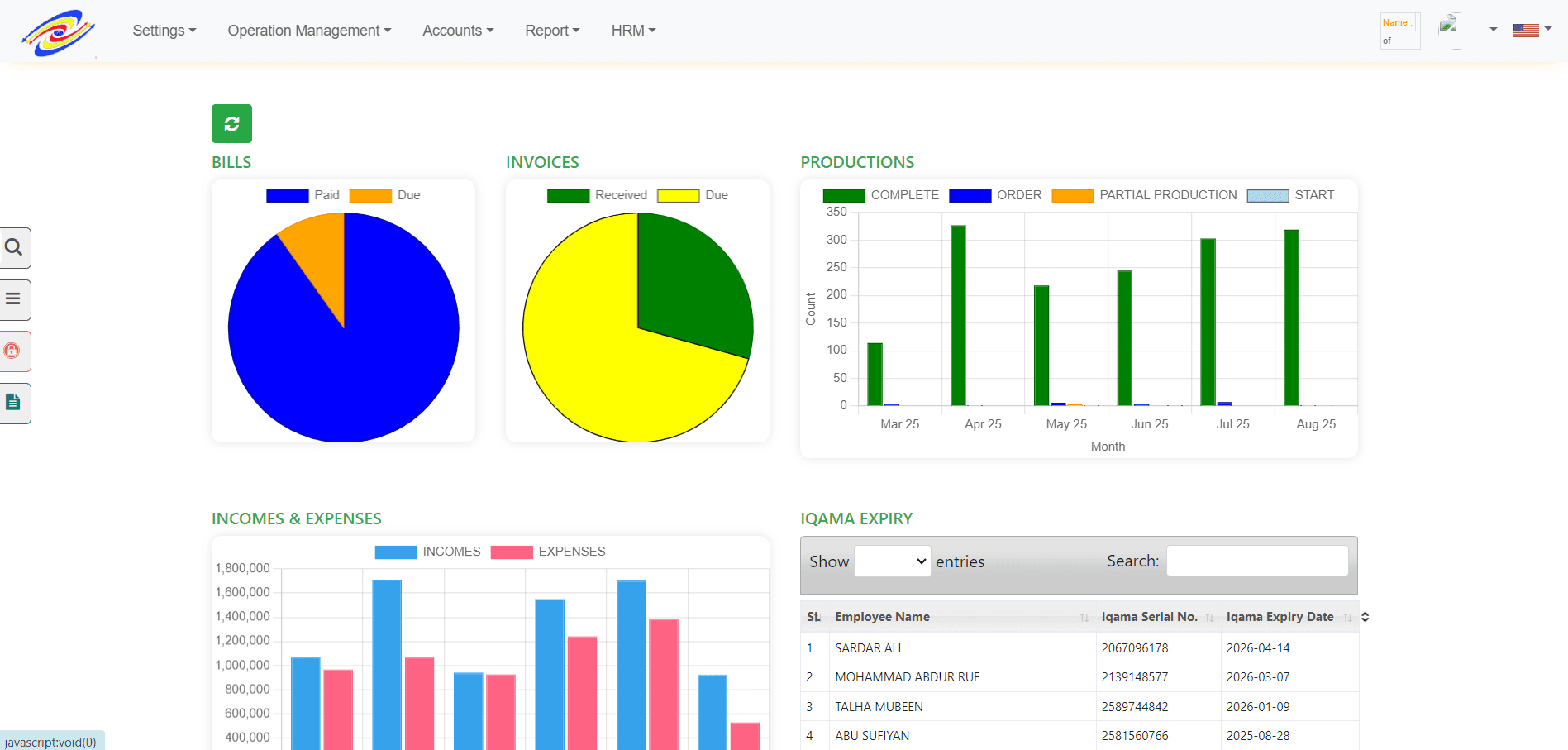The height and width of the screenshot is (750, 1568).
Task: Click the Iqama Expiry search field
Action: 1256,561
